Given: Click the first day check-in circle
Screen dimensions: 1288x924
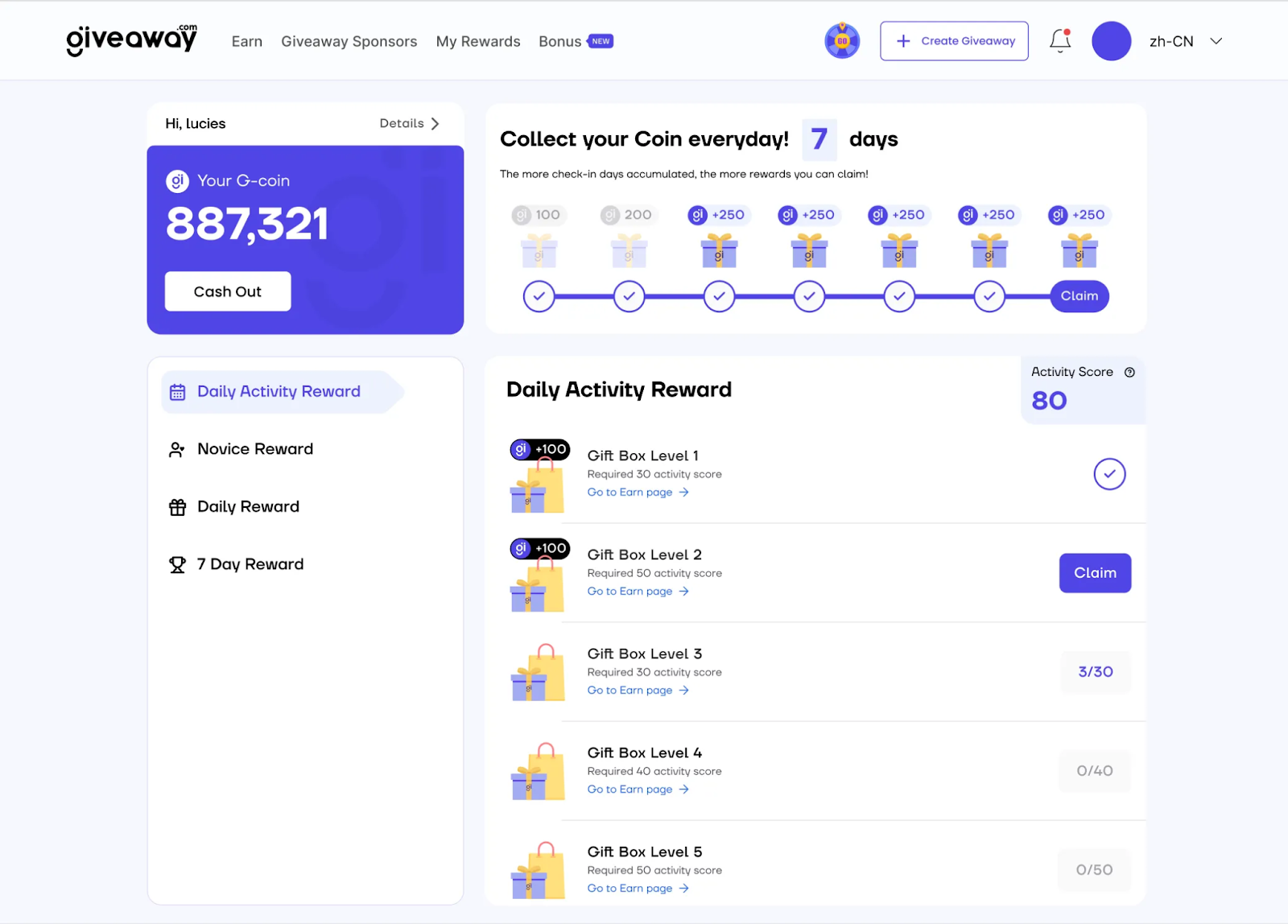Looking at the screenshot, I should [539, 296].
